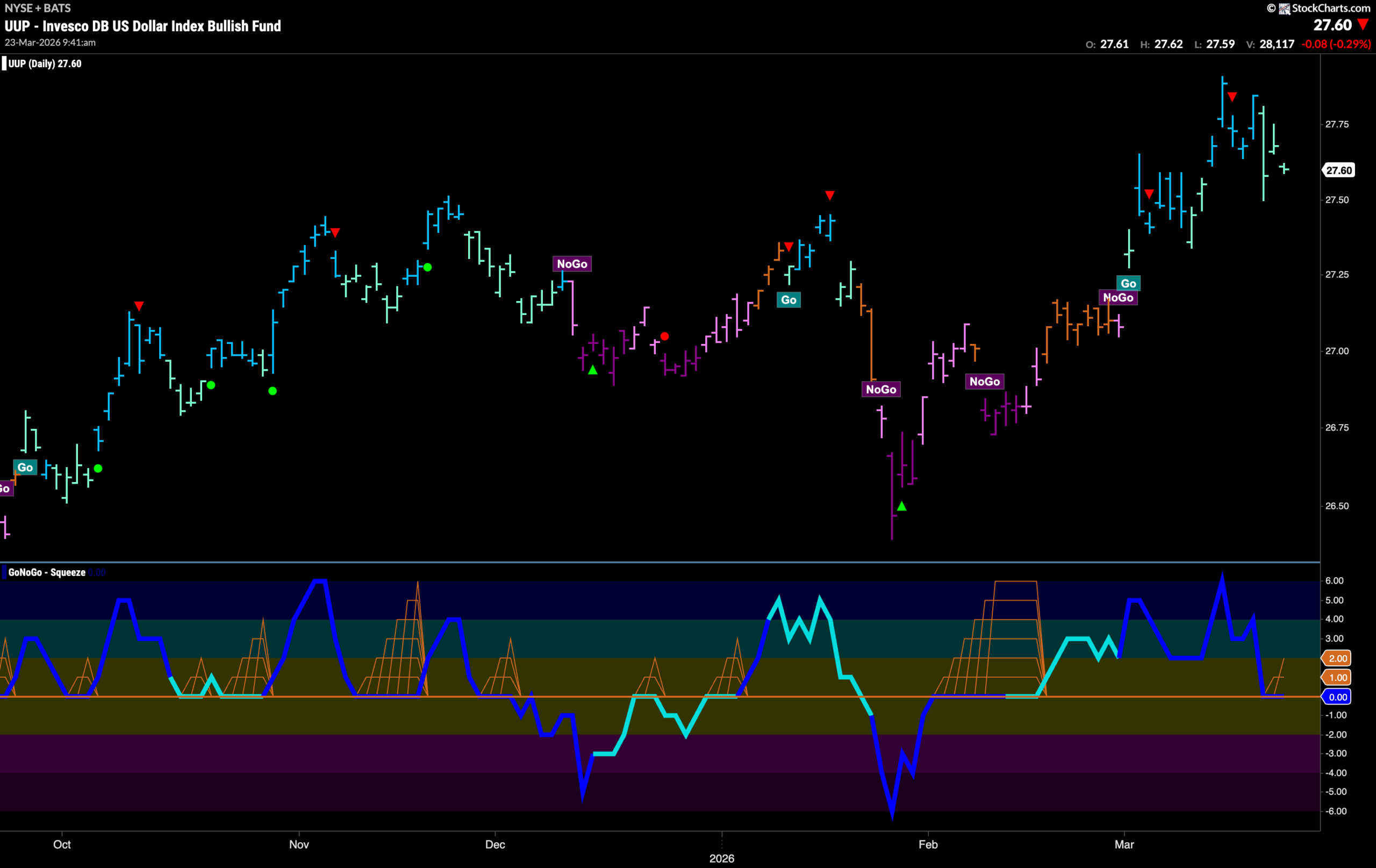Click the red triangle above the January Go label
Screen dimensions: 1376x868
click(789, 247)
